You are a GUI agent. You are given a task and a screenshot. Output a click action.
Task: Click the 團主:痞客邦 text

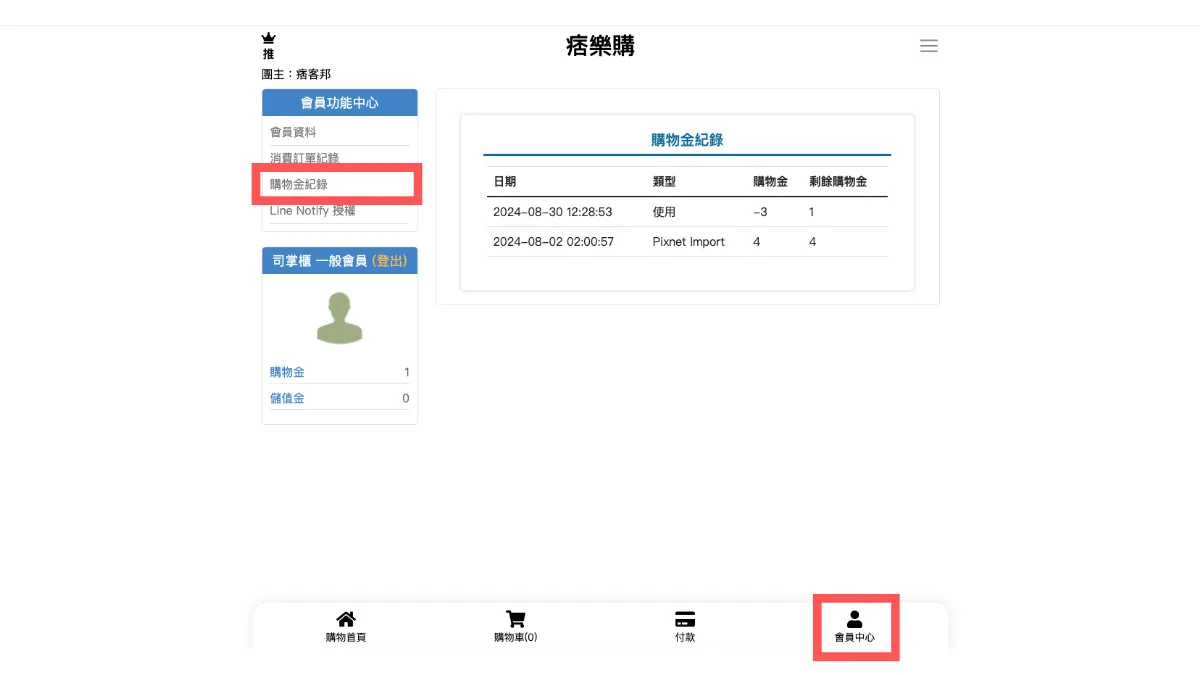click(x=296, y=74)
